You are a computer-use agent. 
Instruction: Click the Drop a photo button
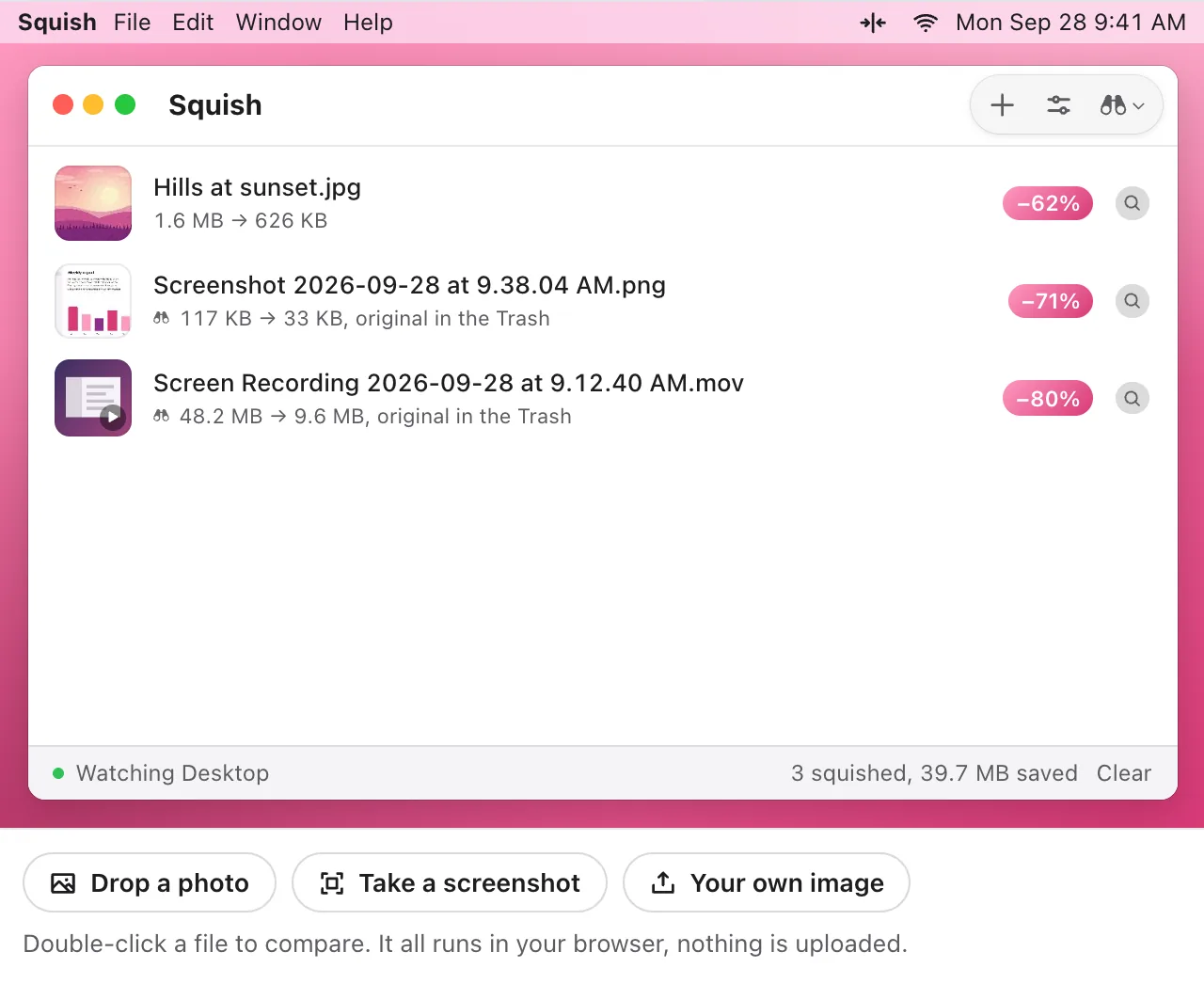[x=150, y=882]
